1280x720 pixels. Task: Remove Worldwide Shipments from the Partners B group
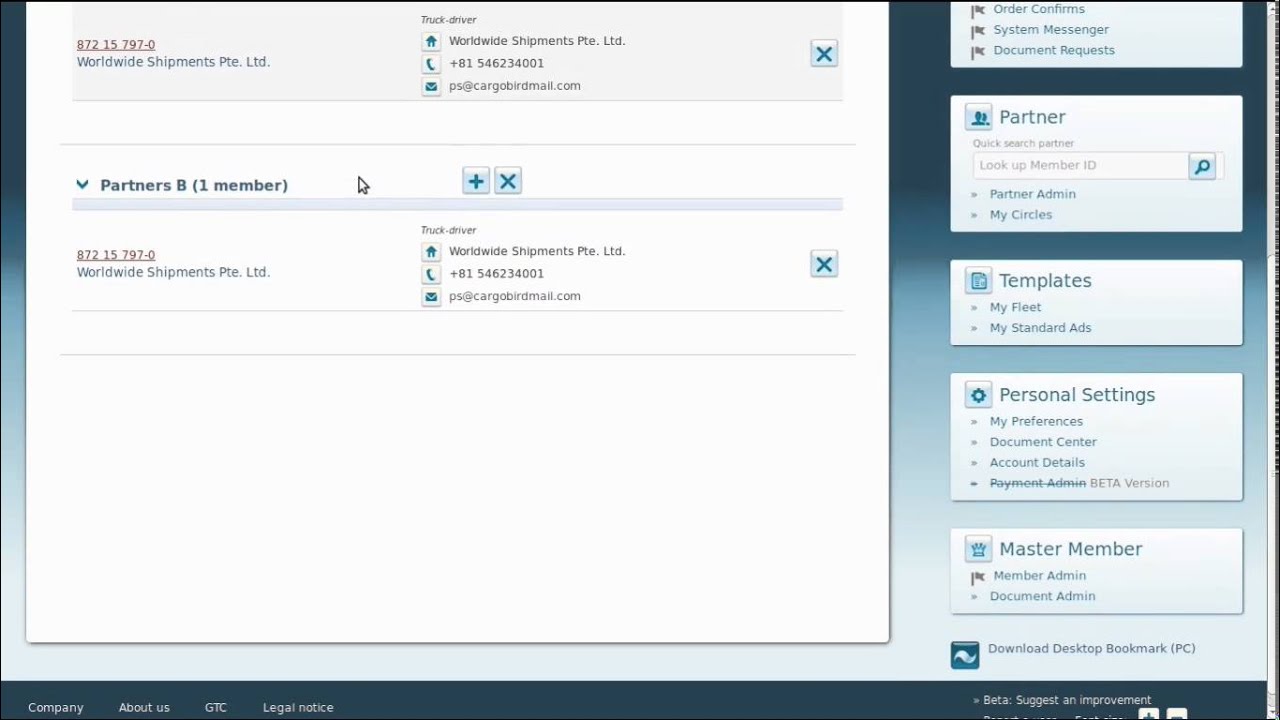(824, 265)
